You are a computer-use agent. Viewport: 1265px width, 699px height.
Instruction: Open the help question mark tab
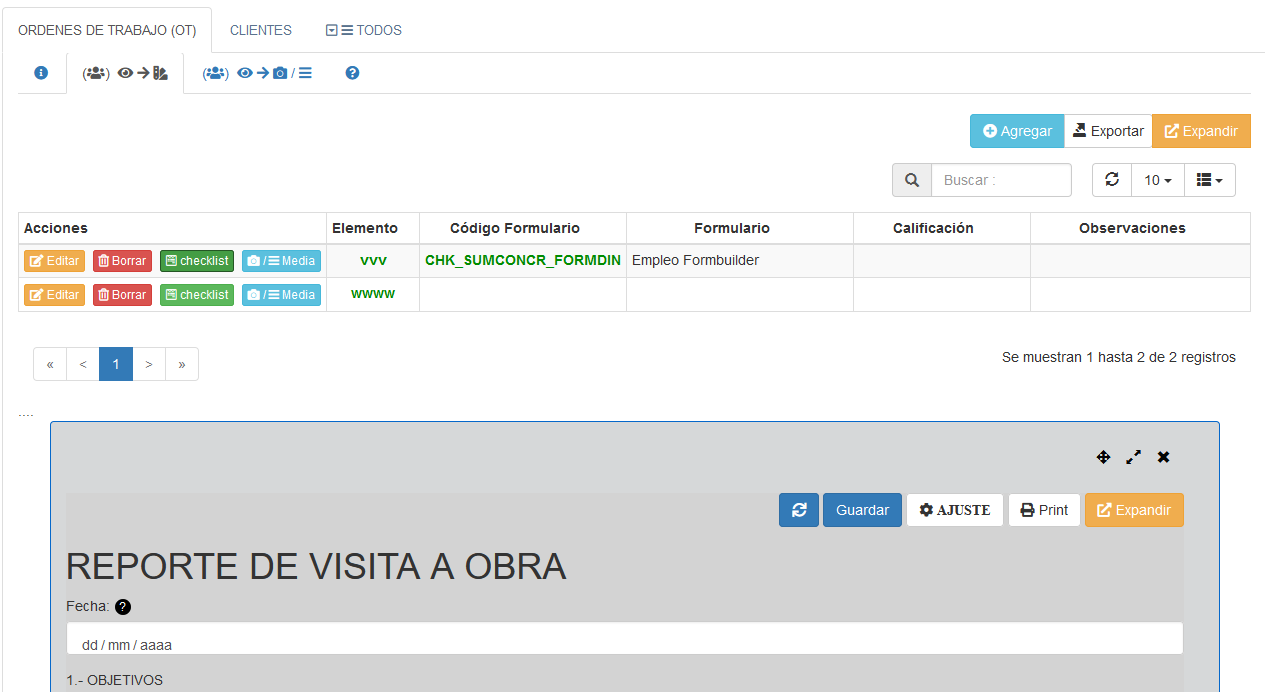pyautogui.click(x=352, y=73)
